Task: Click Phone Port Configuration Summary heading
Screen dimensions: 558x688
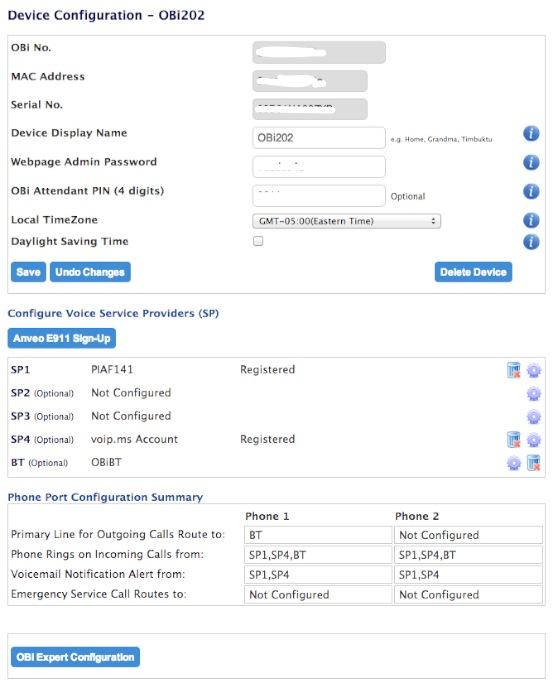Action: coord(105,497)
